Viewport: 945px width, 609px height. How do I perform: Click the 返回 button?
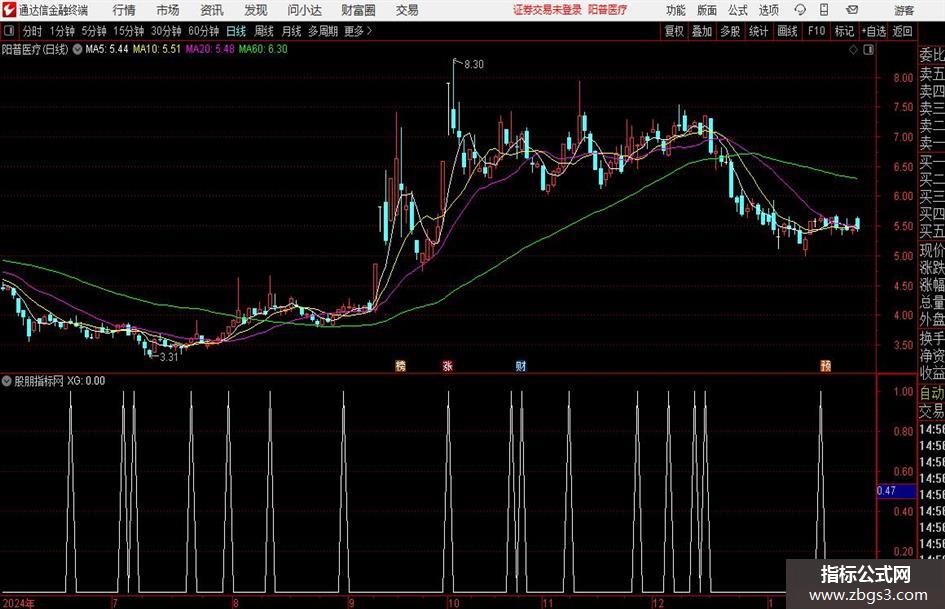(x=902, y=31)
